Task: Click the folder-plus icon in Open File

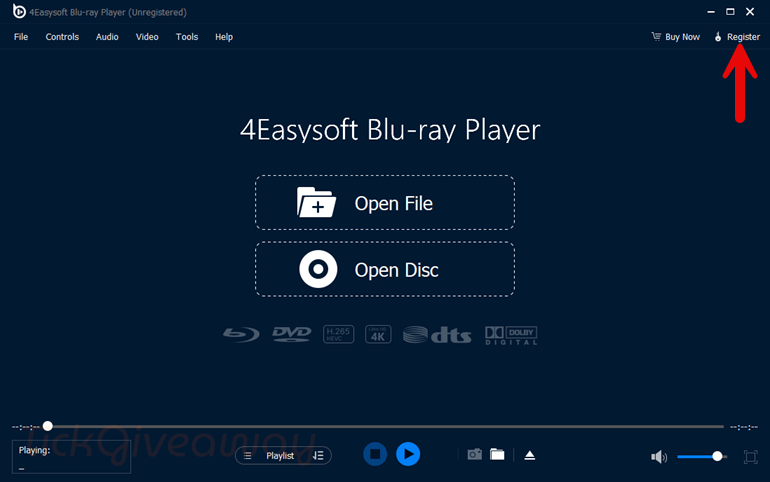Action: point(316,202)
